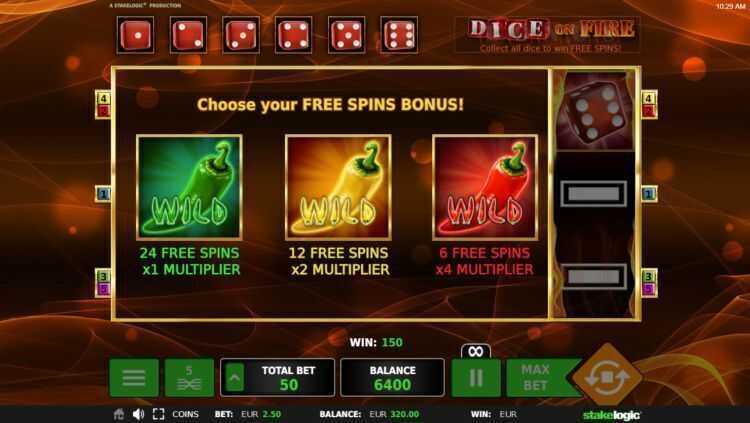Click the Max Bet button
750x423 pixels.
pyautogui.click(x=538, y=378)
